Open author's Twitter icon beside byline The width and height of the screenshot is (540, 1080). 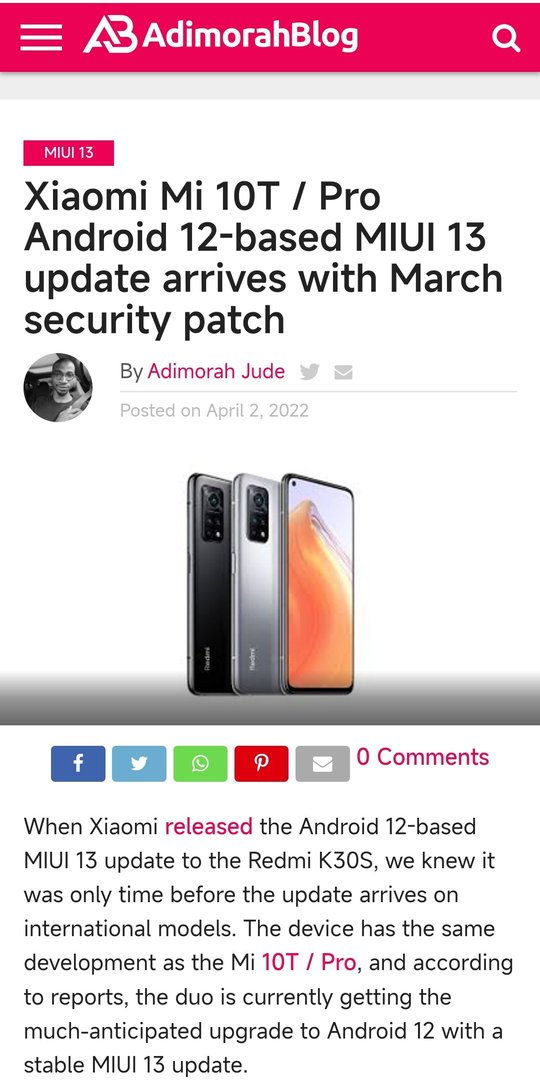tap(309, 373)
